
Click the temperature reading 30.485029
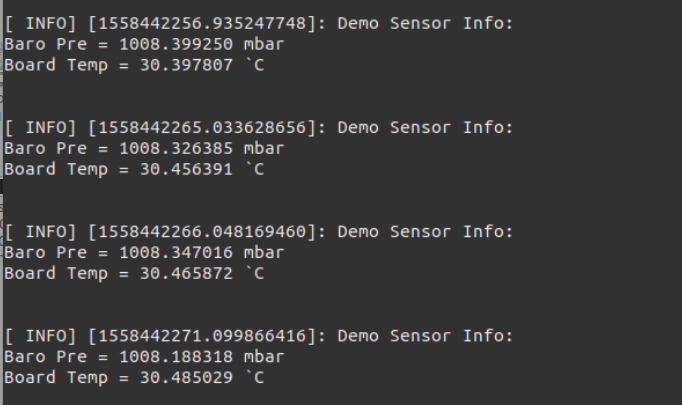click(186, 378)
